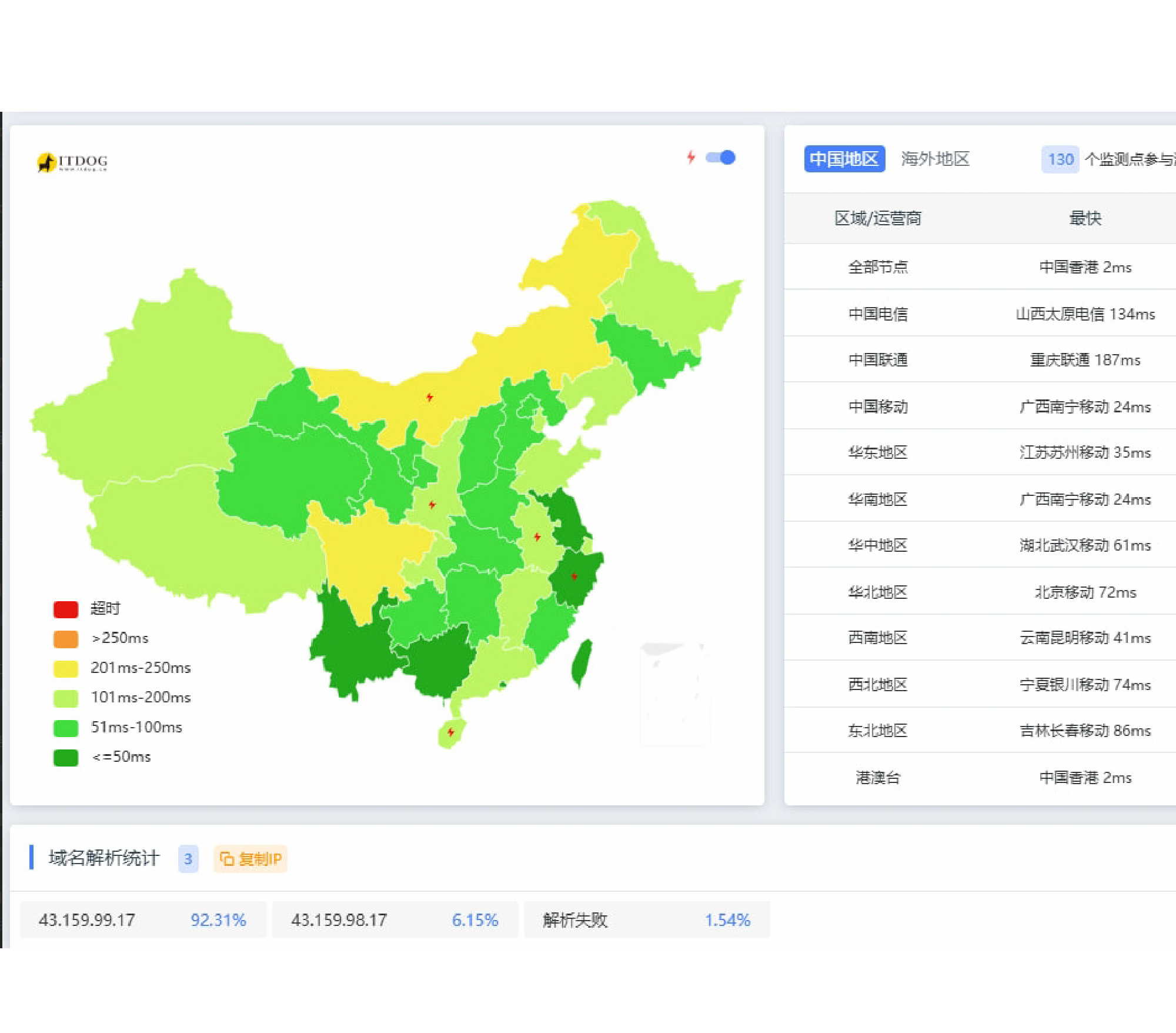Switch to the 海外地区 tab
Viewport: 1176px width, 1033px height.
935,159
